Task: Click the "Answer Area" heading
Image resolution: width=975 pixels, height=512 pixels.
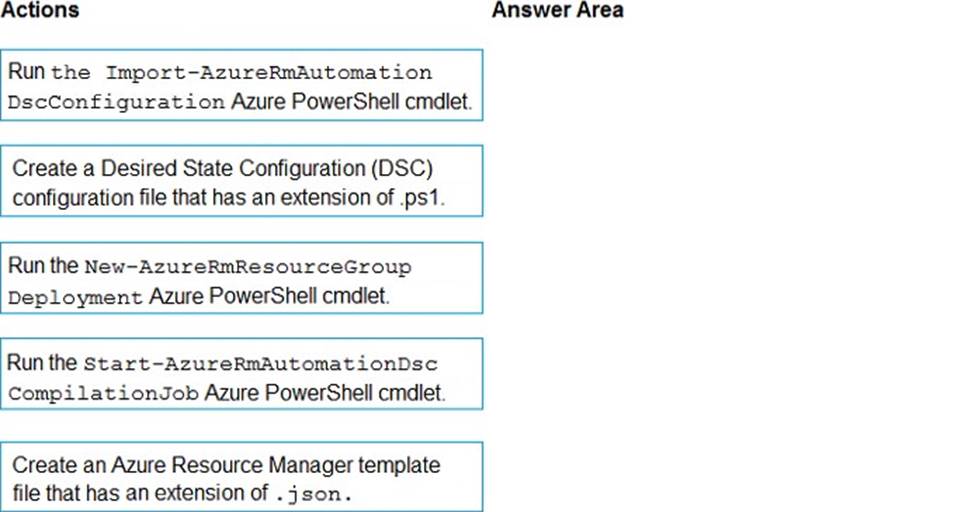Action: pos(557,10)
